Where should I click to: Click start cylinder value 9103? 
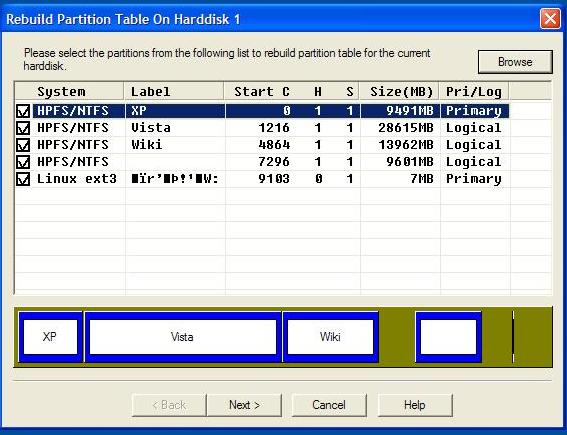pyautogui.click(x=274, y=179)
